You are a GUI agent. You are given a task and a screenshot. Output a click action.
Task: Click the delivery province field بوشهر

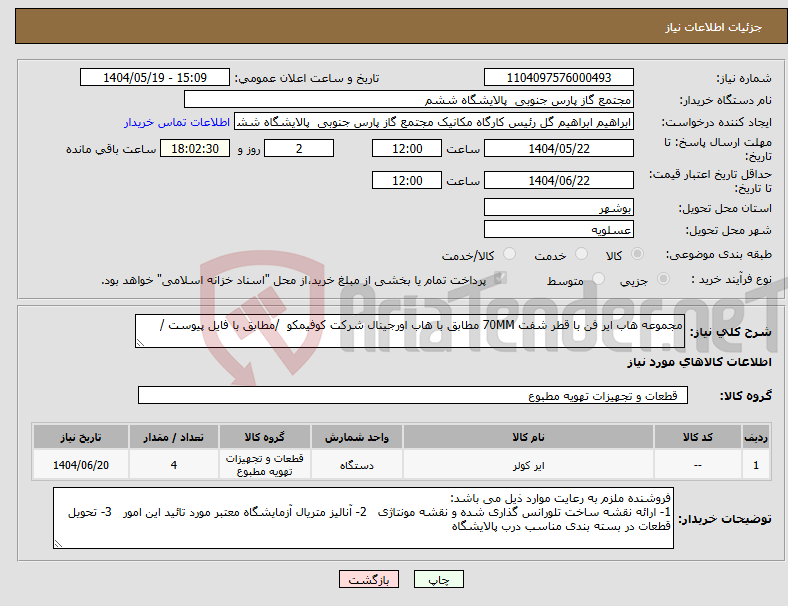click(559, 208)
